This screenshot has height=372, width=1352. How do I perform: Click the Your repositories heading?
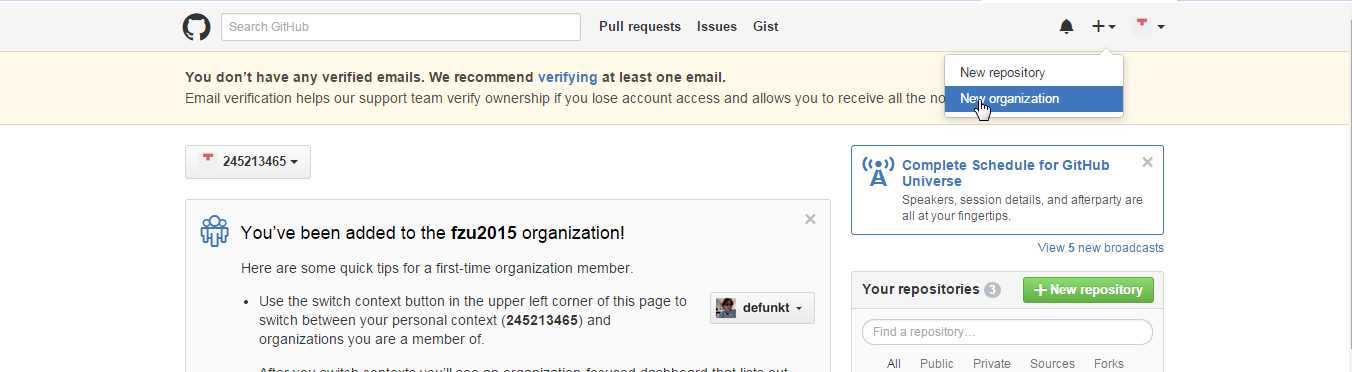click(920, 289)
